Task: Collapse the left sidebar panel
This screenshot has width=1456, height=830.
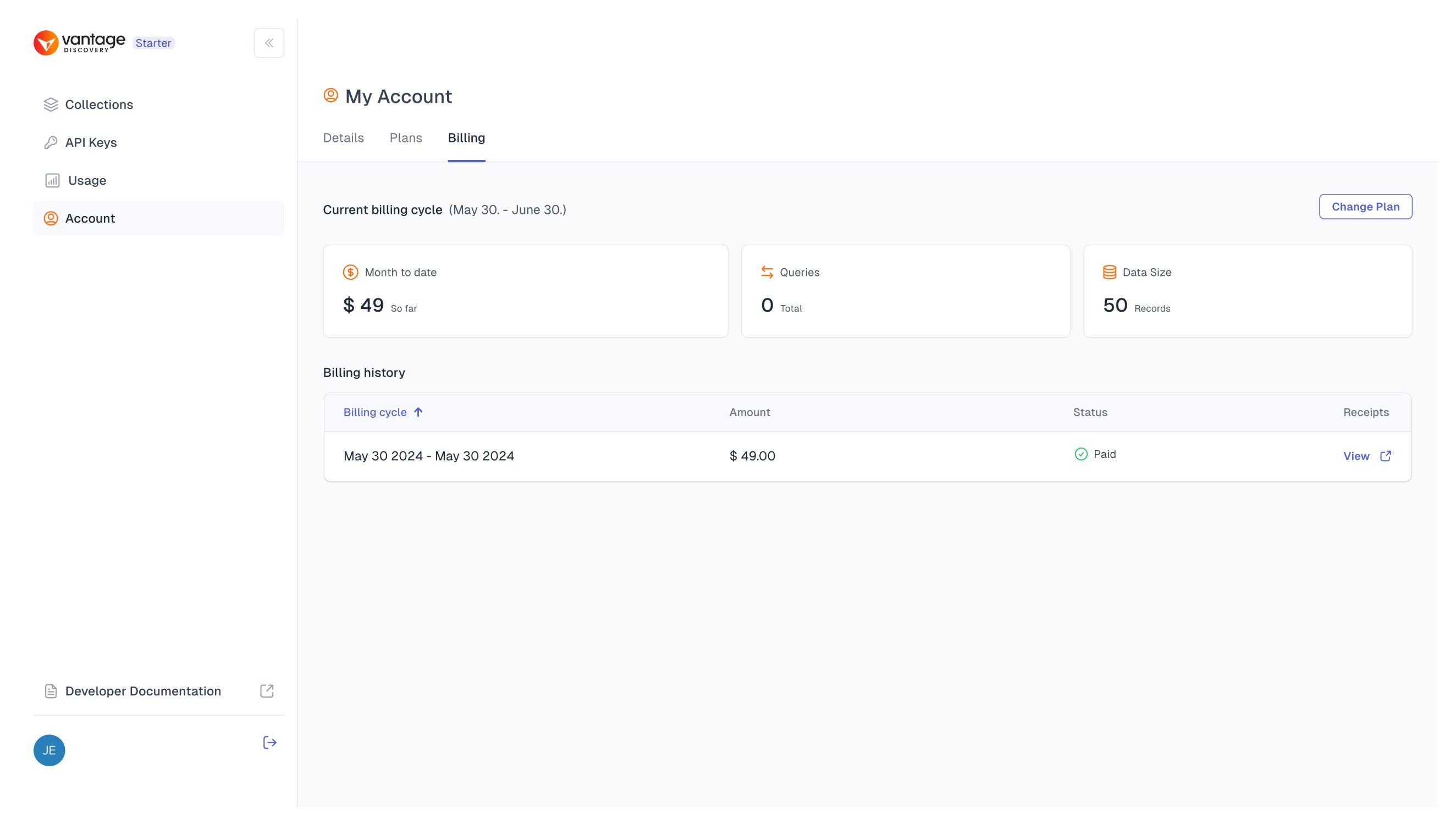Action: (269, 43)
